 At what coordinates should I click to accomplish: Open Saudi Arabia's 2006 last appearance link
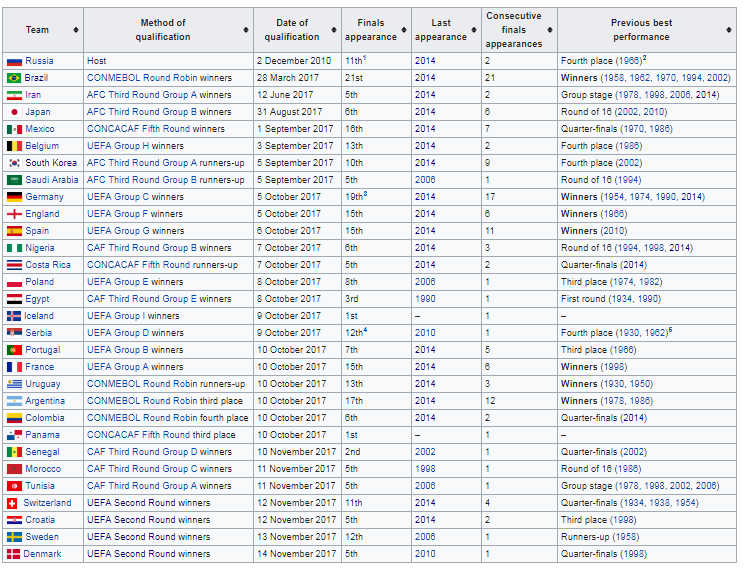[425, 180]
